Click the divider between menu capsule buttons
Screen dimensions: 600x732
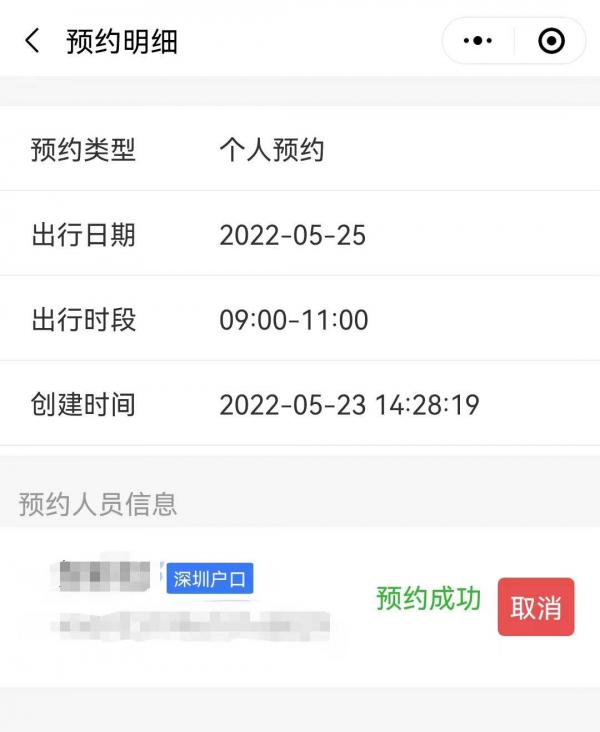pyautogui.click(x=515, y=41)
